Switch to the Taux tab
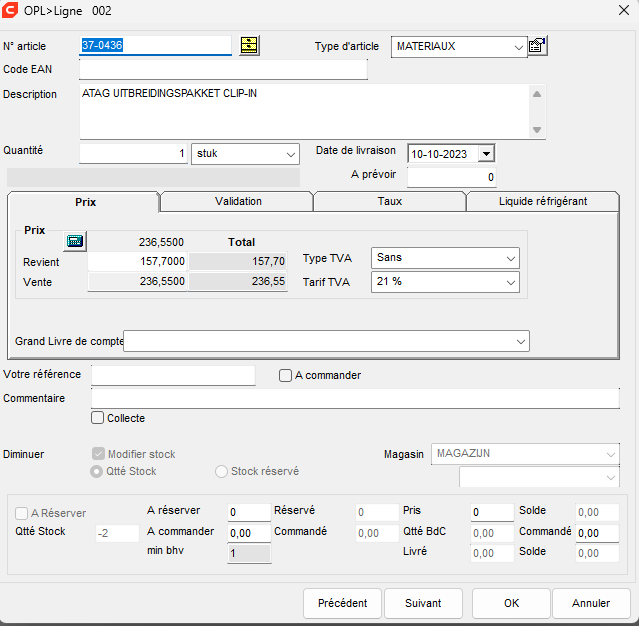 click(x=390, y=201)
